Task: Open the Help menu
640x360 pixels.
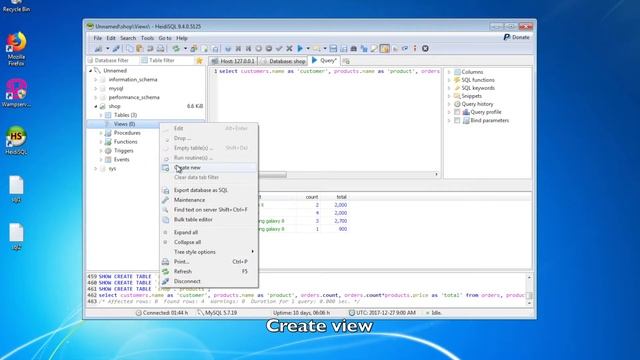Action: coord(182,38)
